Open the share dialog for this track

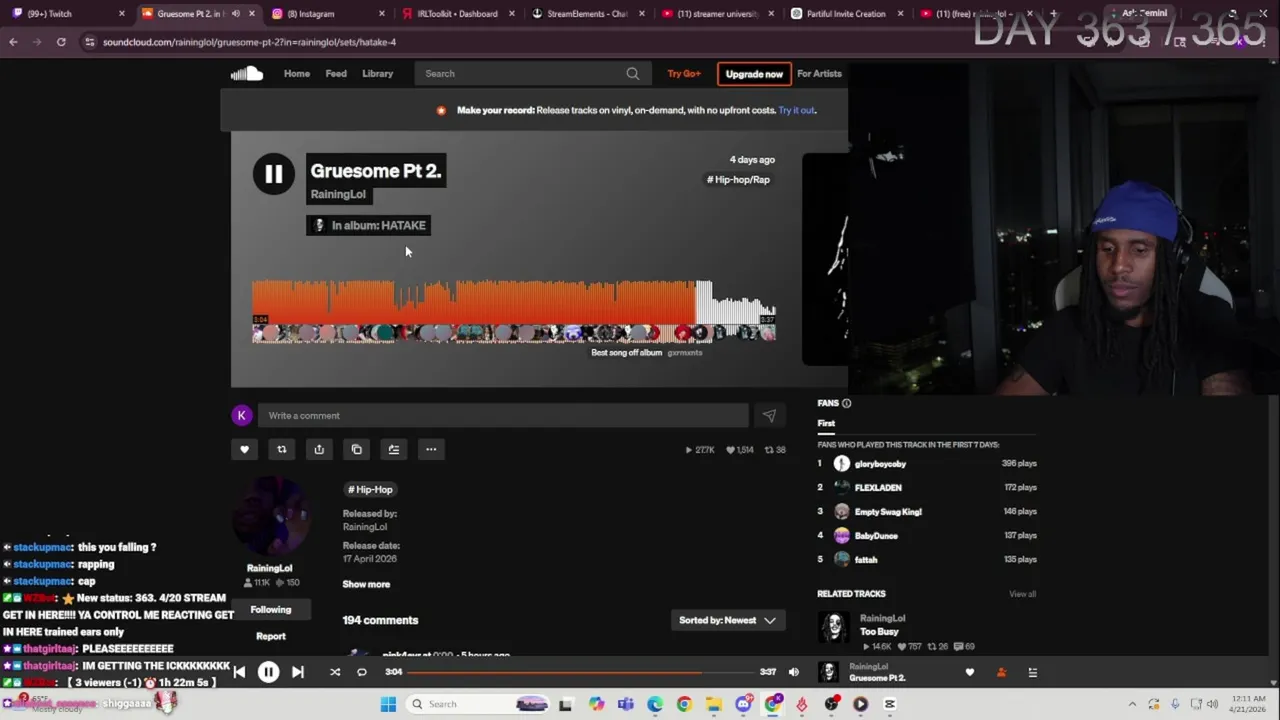319,450
